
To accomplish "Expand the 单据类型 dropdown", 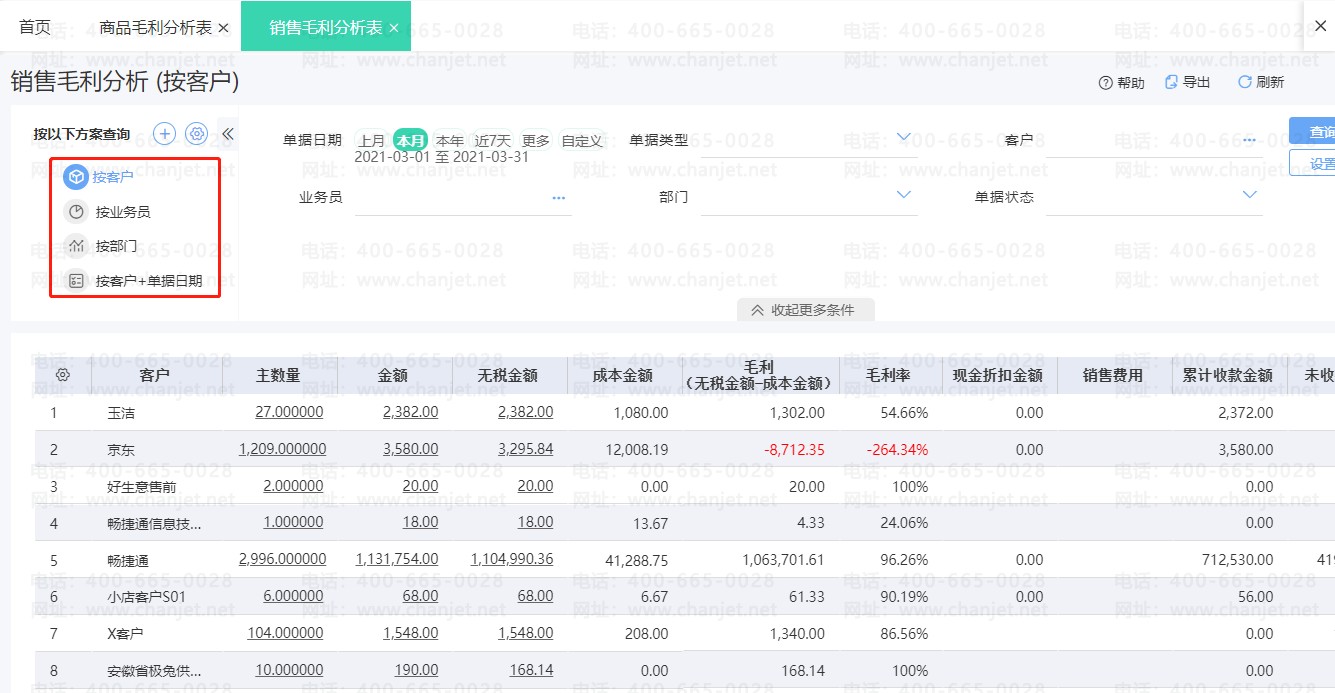I will [904, 137].
